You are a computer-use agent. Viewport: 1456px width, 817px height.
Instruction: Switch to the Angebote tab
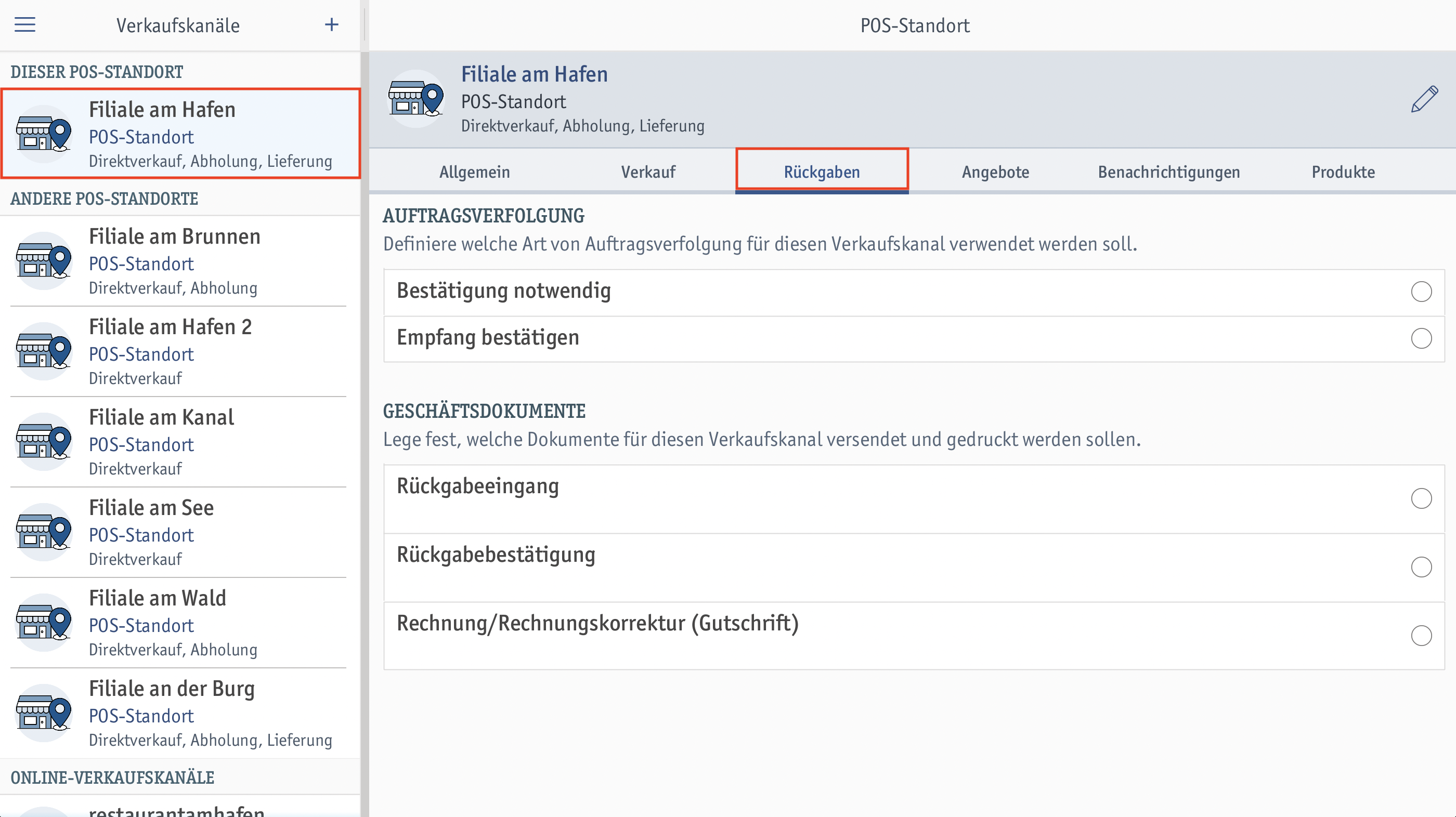[x=995, y=172]
